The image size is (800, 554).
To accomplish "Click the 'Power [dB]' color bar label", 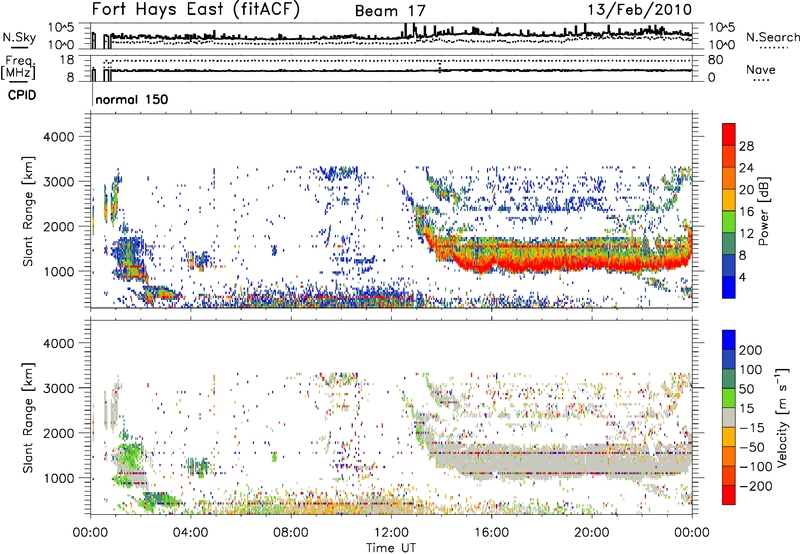I will [x=763, y=211].
